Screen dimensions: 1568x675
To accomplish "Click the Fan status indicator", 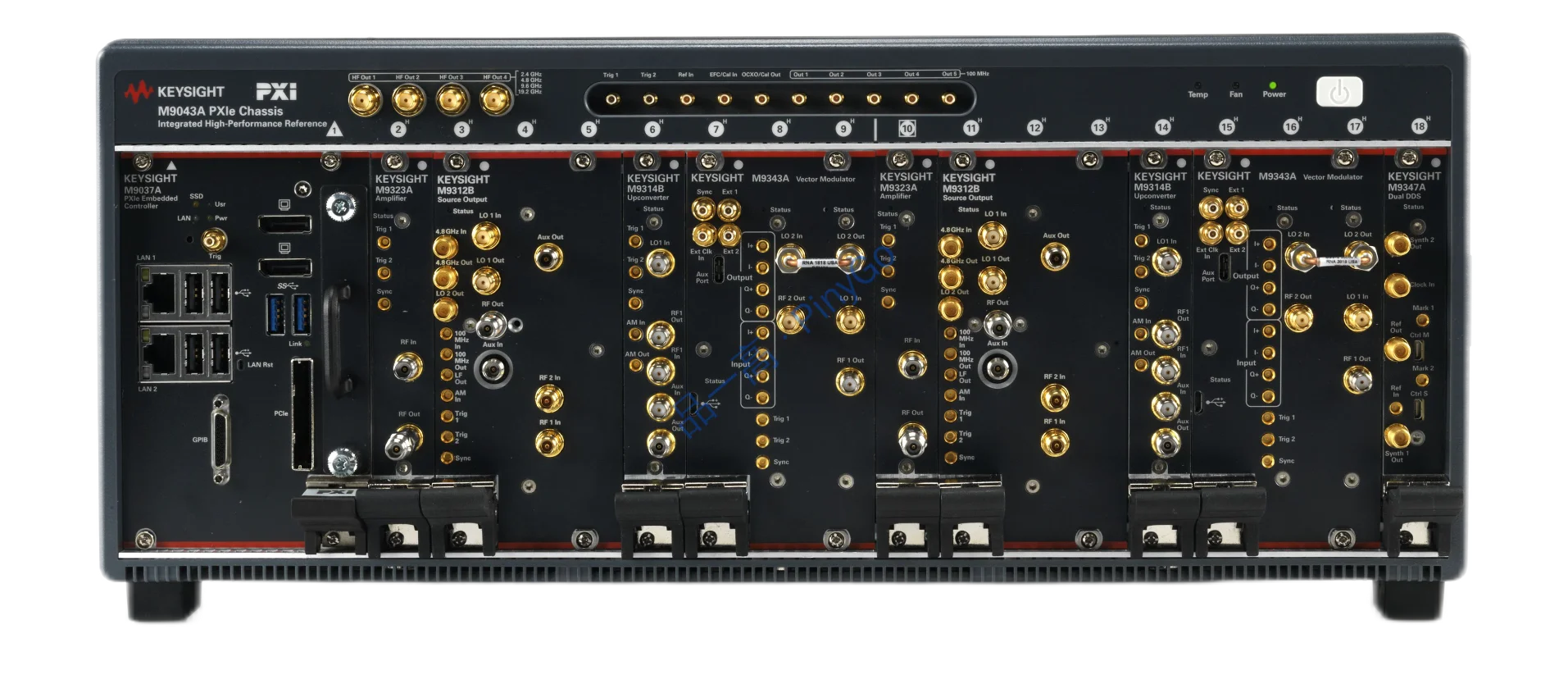I will tap(1235, 84).
